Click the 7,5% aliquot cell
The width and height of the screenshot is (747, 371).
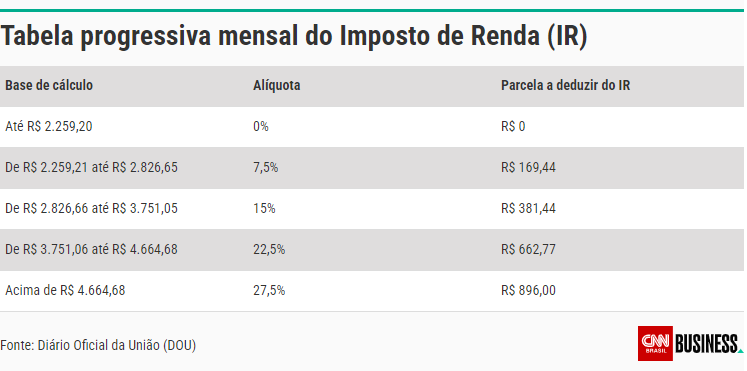266,168
